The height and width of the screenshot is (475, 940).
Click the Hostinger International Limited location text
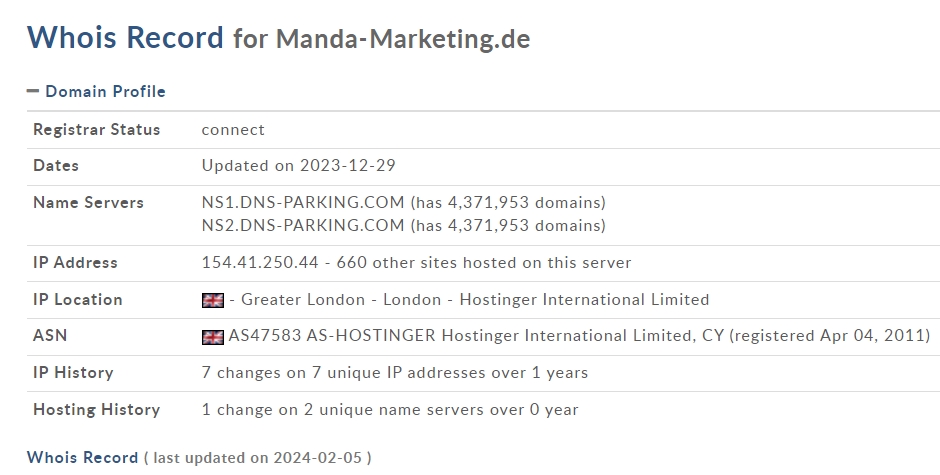point(584,299)
